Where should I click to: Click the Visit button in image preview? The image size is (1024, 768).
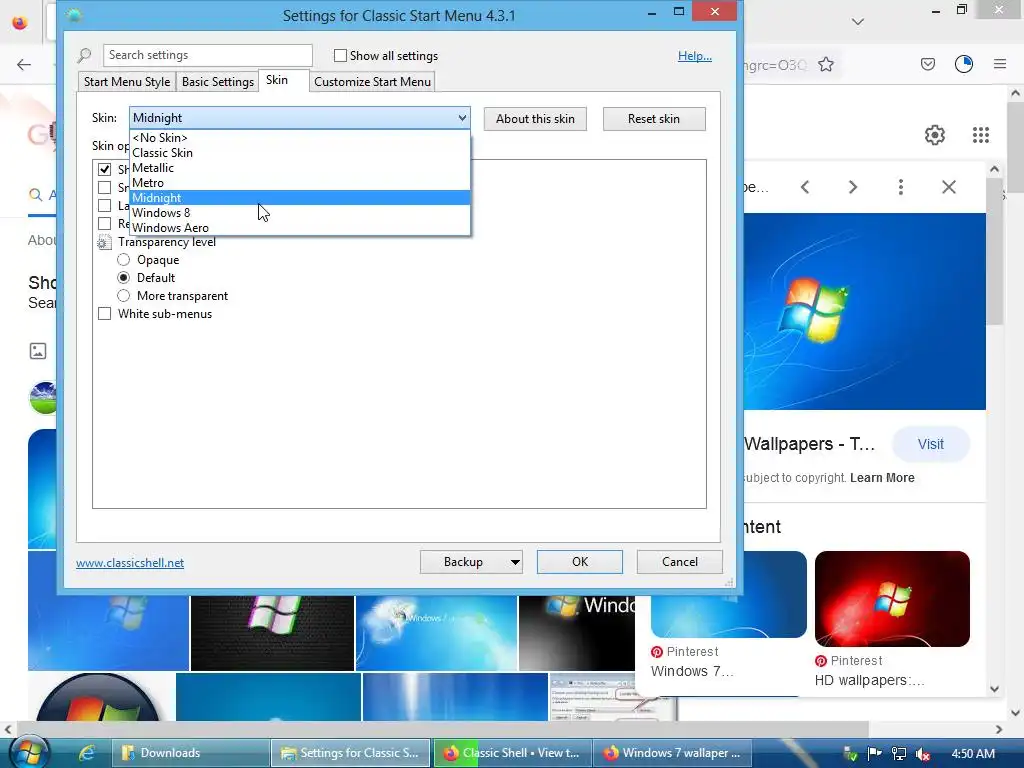(930, 444)
